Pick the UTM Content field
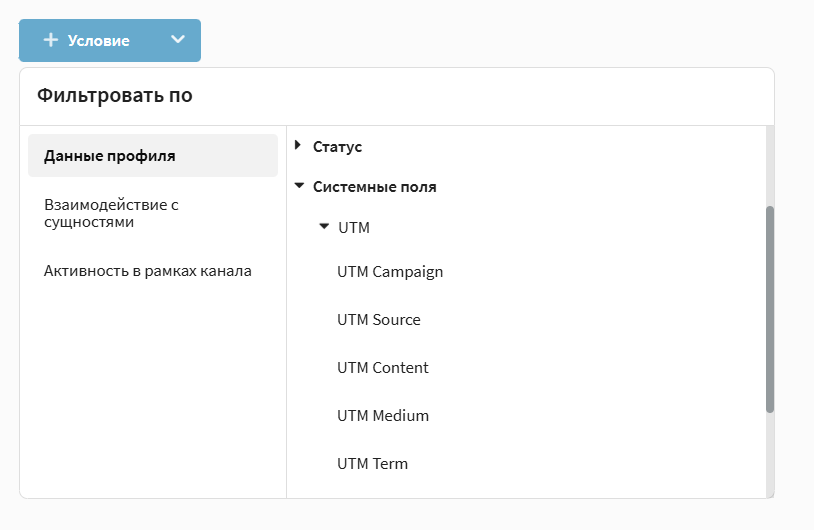The image size is (814, 530). point(383,368)
